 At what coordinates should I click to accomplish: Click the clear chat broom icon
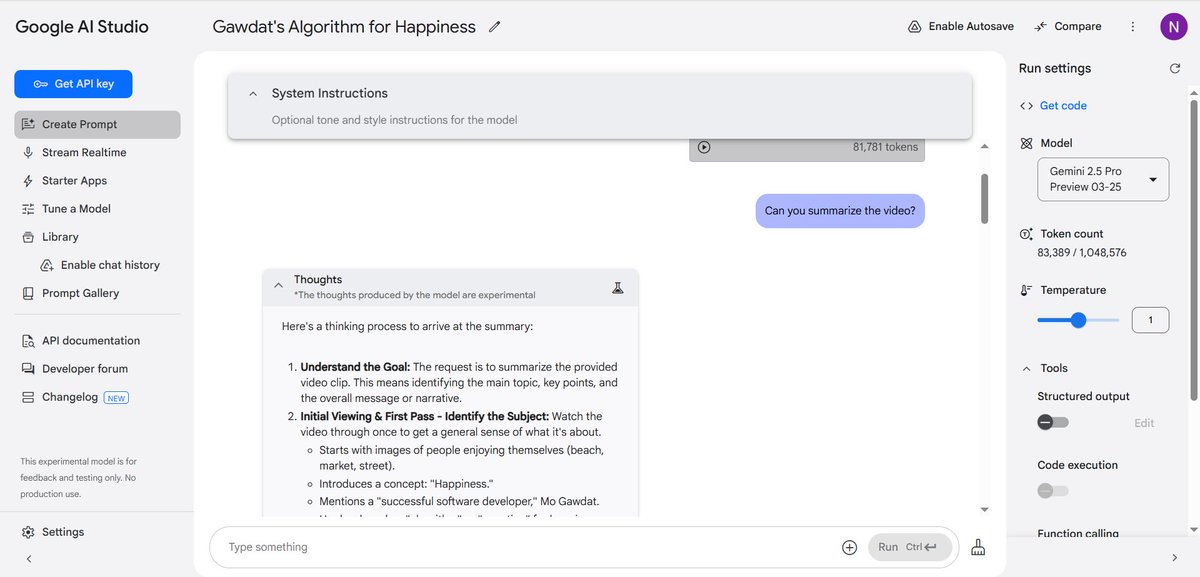click(x=978, y=547)
